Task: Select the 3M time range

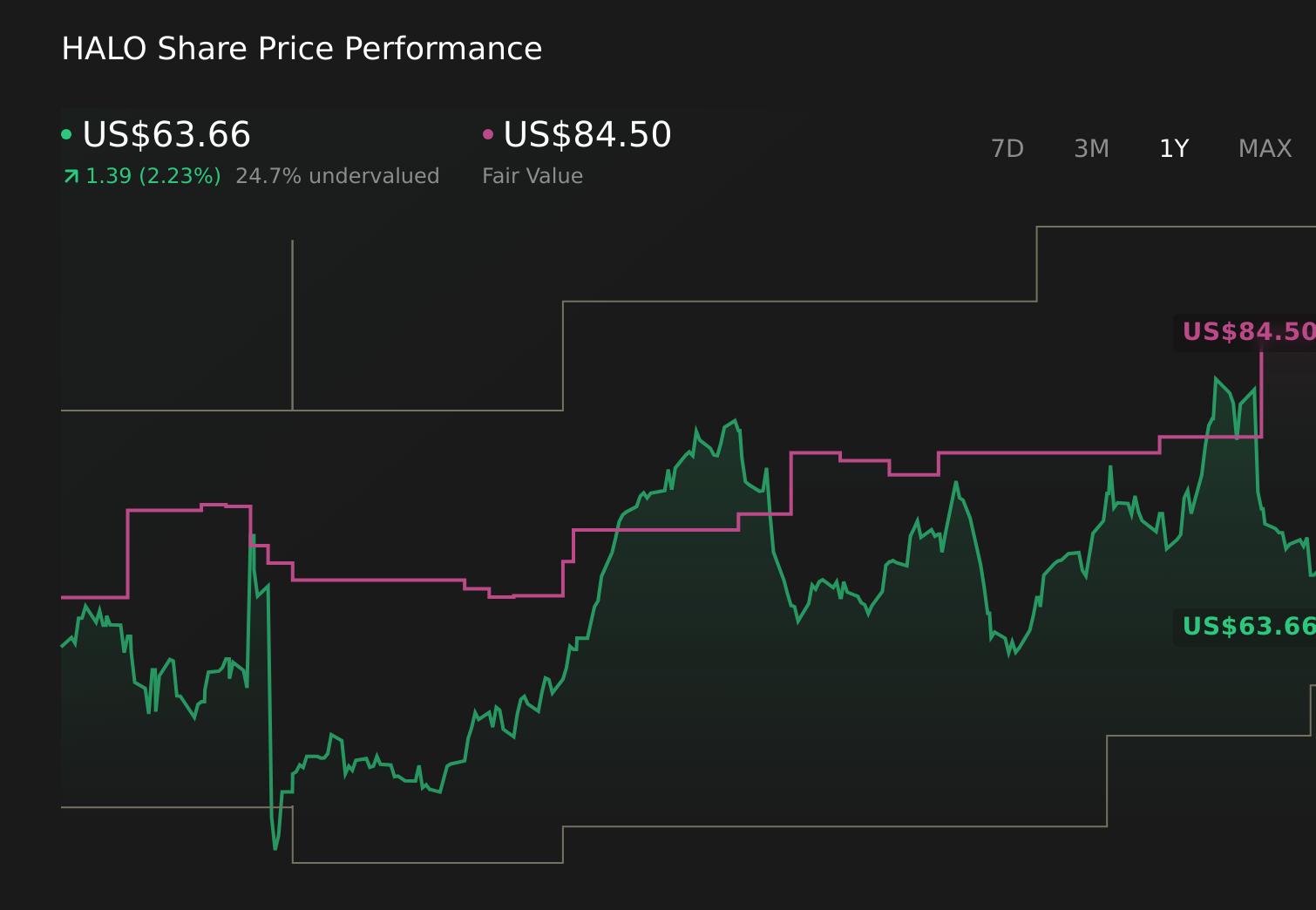Action: click(x=1091, y=149)
